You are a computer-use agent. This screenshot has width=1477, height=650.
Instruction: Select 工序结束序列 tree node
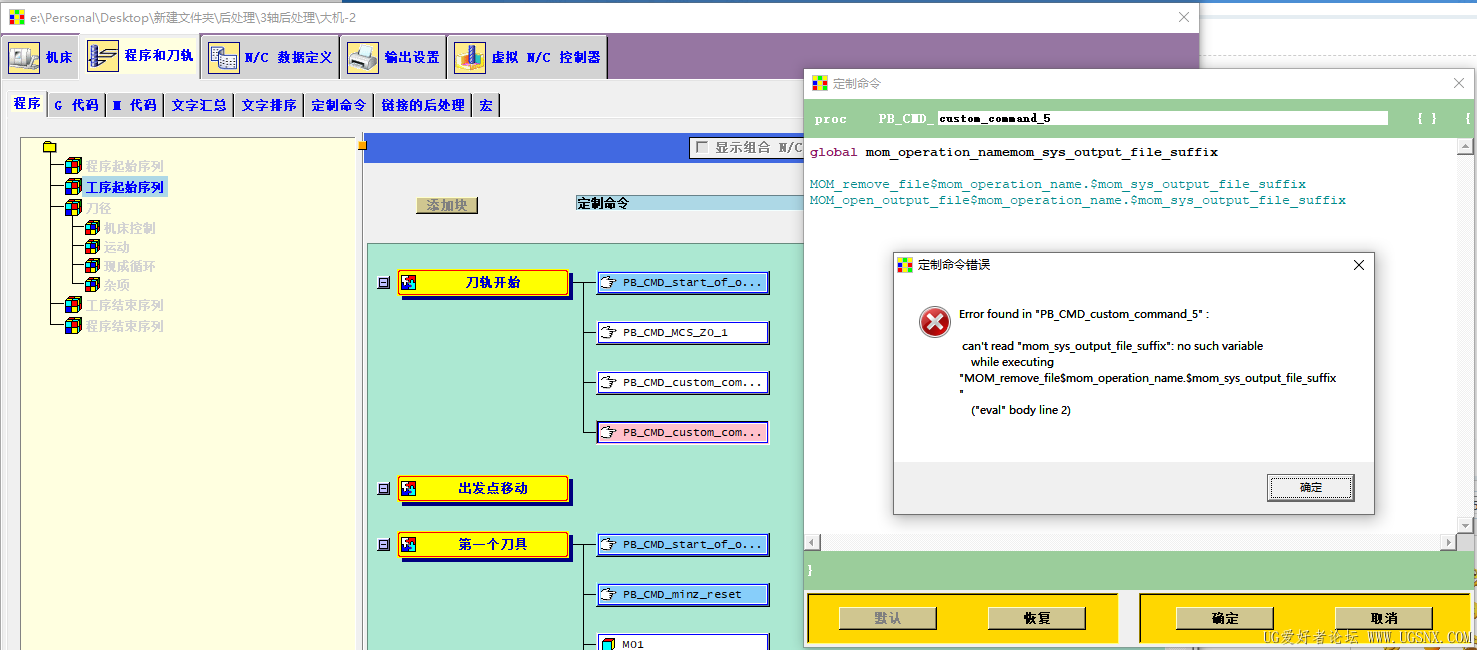point(124,305)
